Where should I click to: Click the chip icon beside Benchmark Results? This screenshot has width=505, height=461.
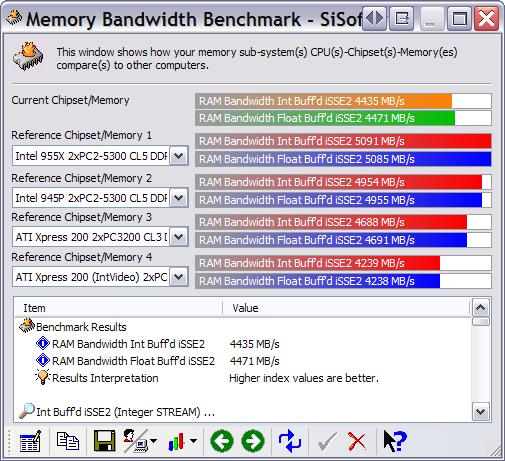27,326
